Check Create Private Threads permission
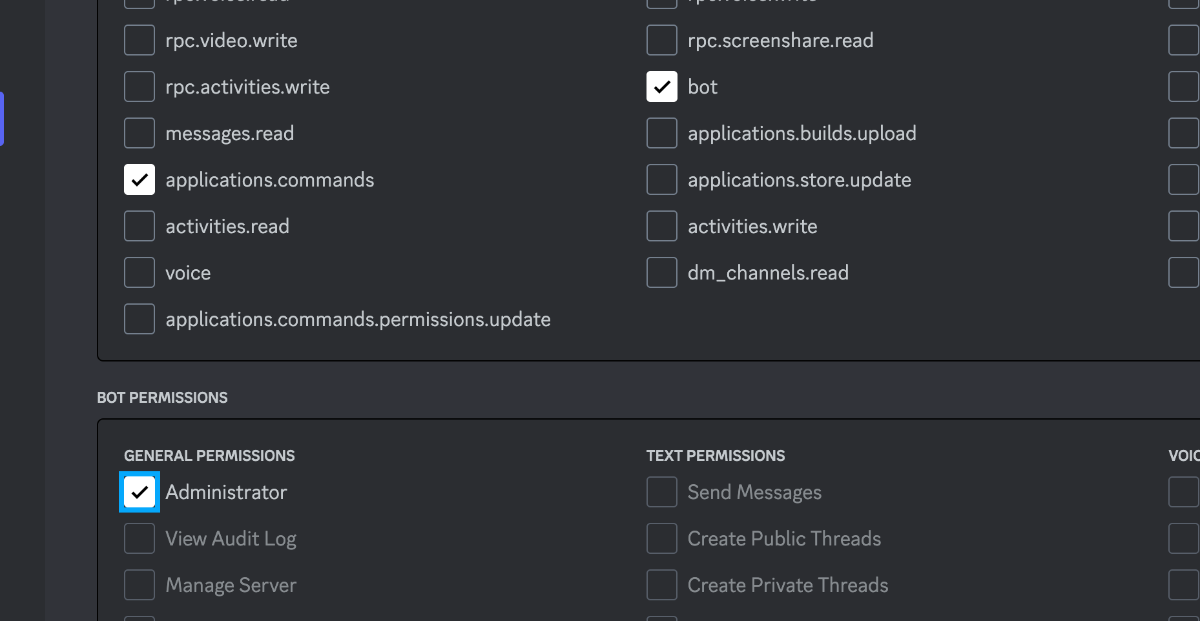The height and width of the screenshot is (621, 1200). pos(662,585)
